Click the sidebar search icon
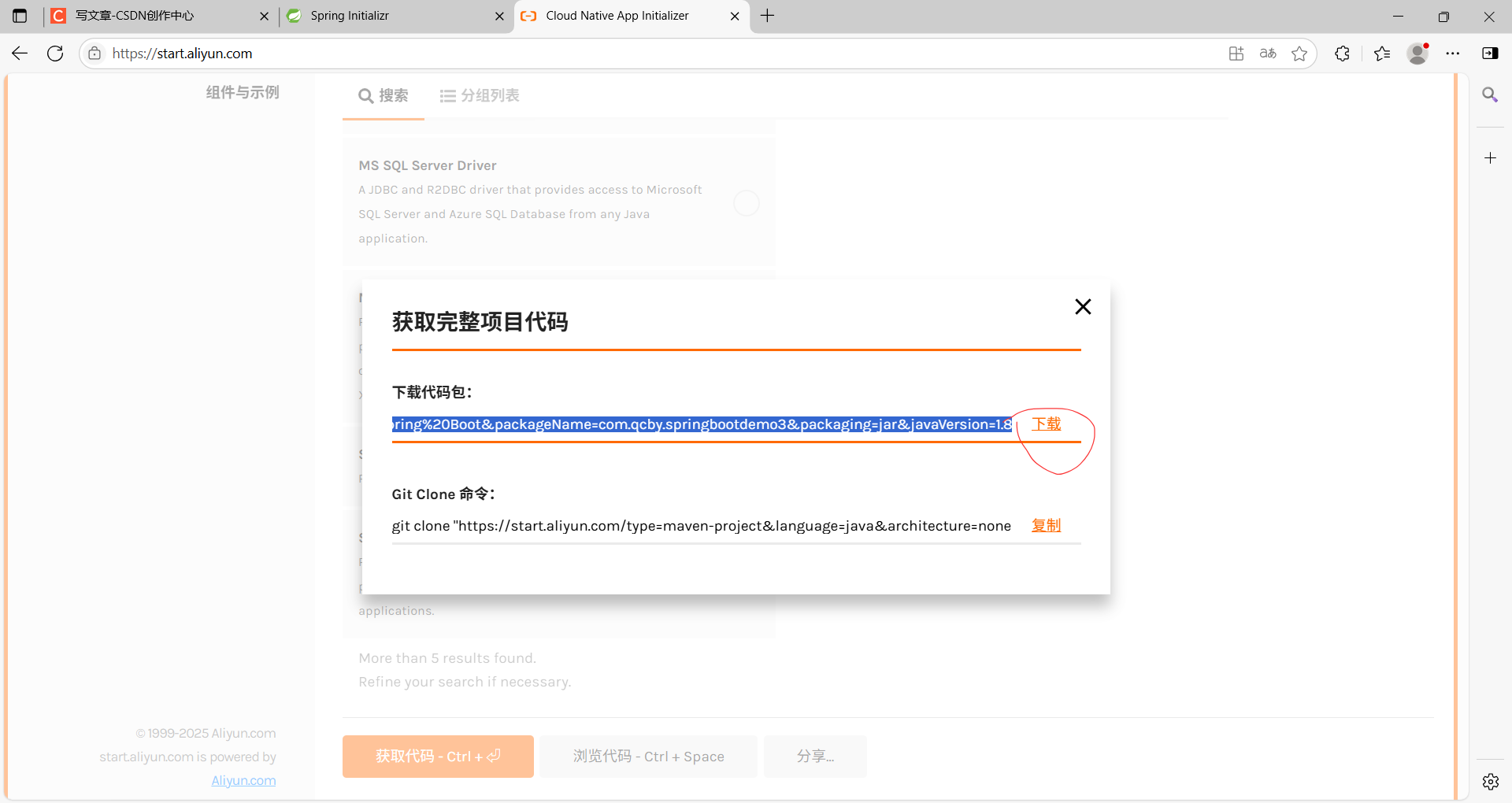 pos(1490,95)
